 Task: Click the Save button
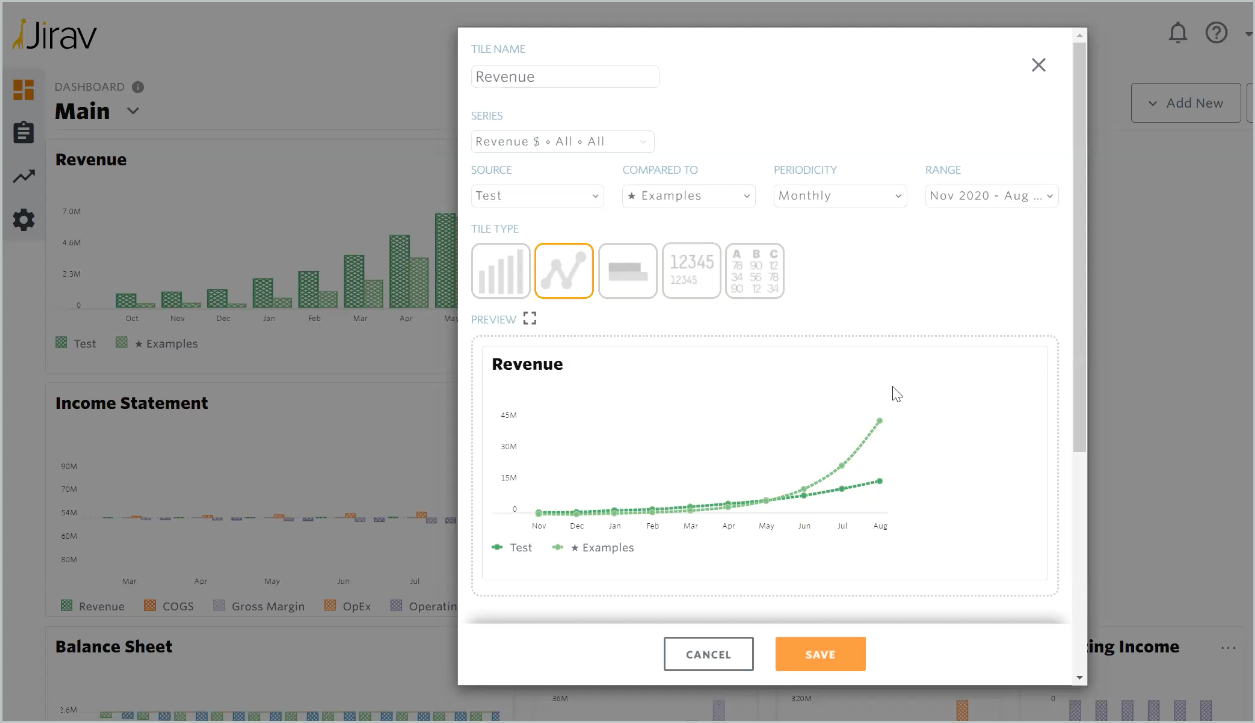coord(820,654)
